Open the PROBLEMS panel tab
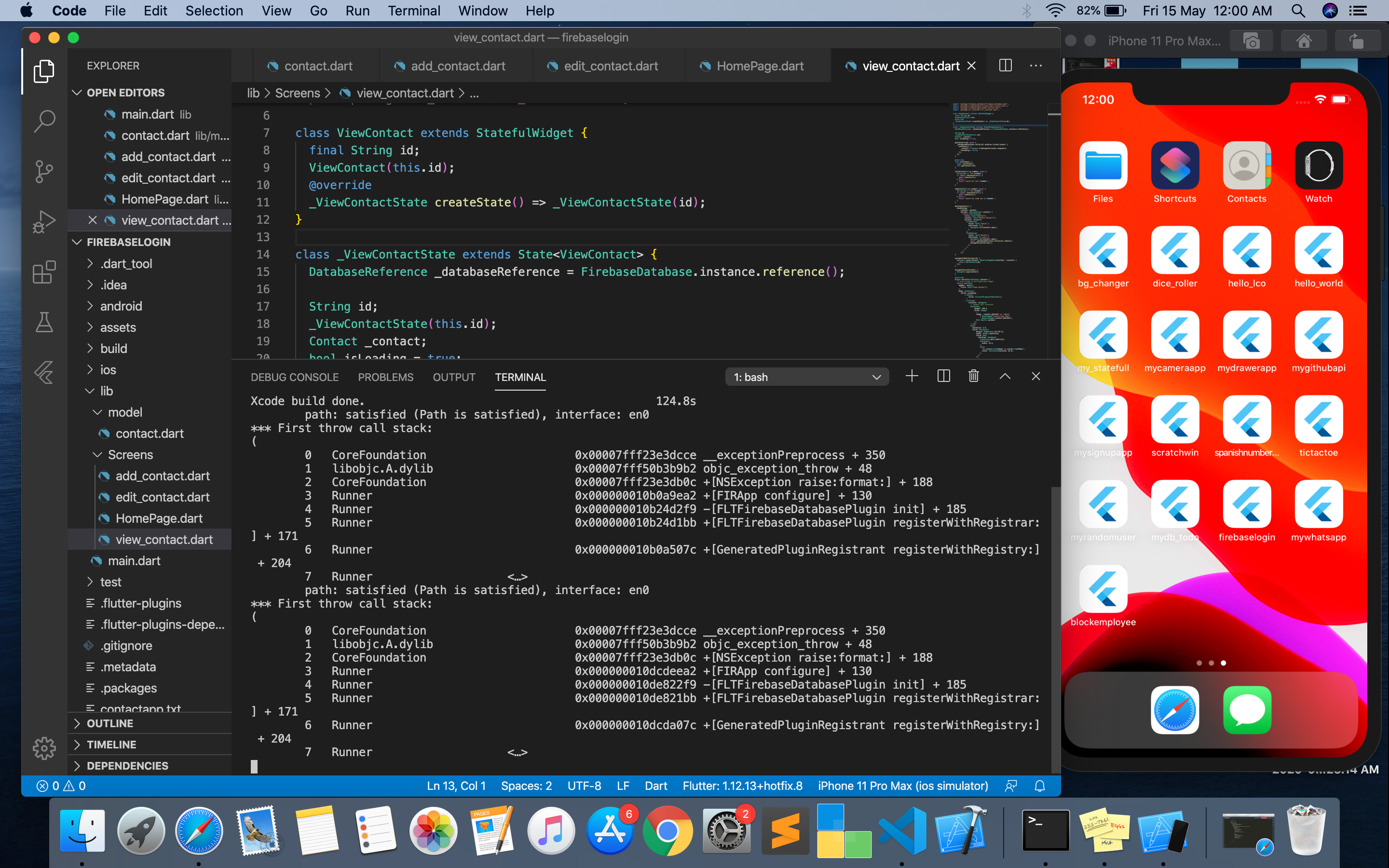The image size is (1389, 868). [386, 377]
